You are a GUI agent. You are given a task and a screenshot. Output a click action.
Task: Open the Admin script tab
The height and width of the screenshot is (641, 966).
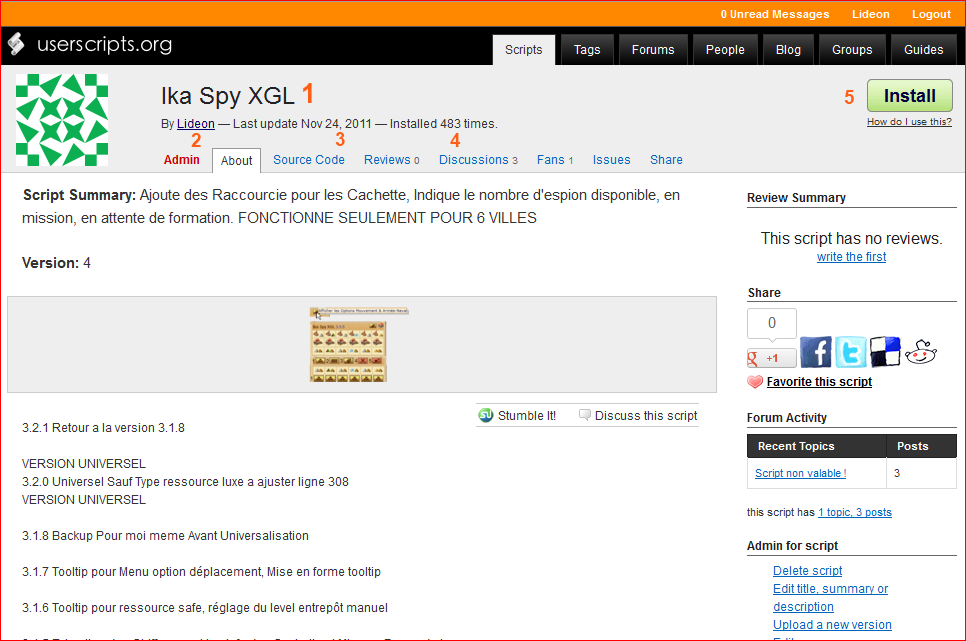[x=182, y=160]
